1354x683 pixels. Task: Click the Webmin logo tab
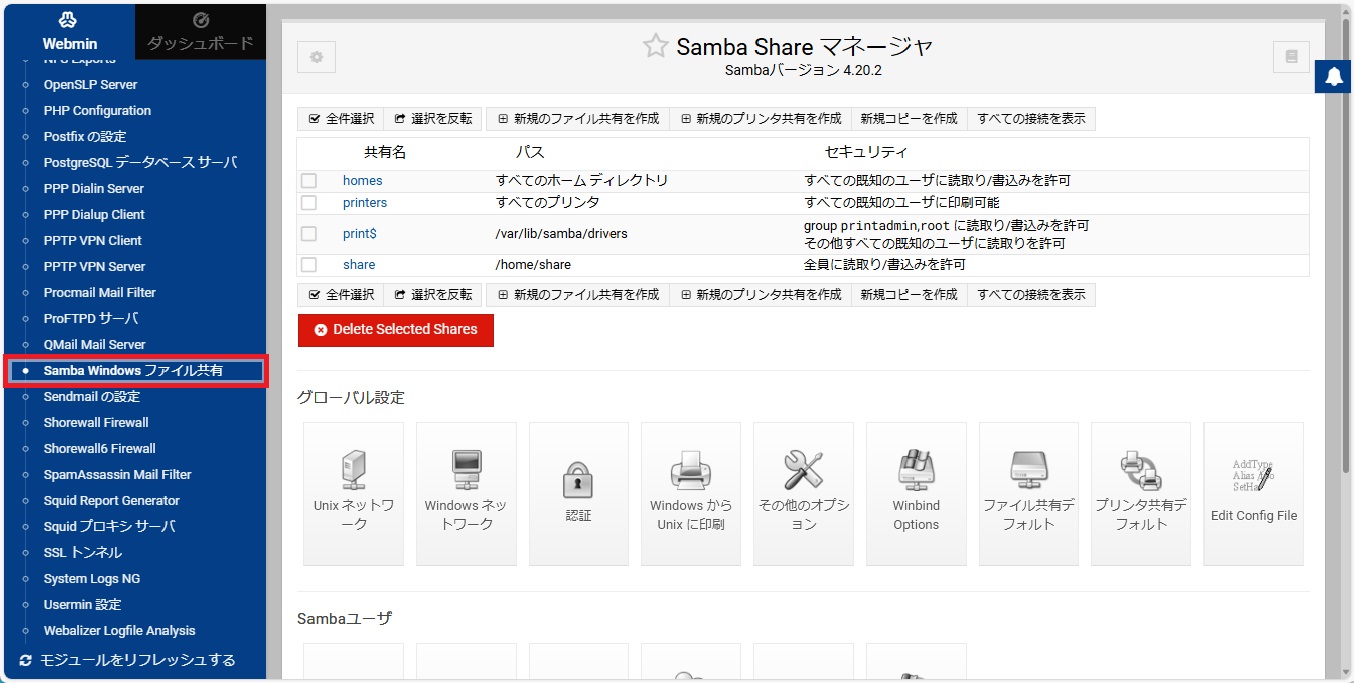(x=69, y=32)
